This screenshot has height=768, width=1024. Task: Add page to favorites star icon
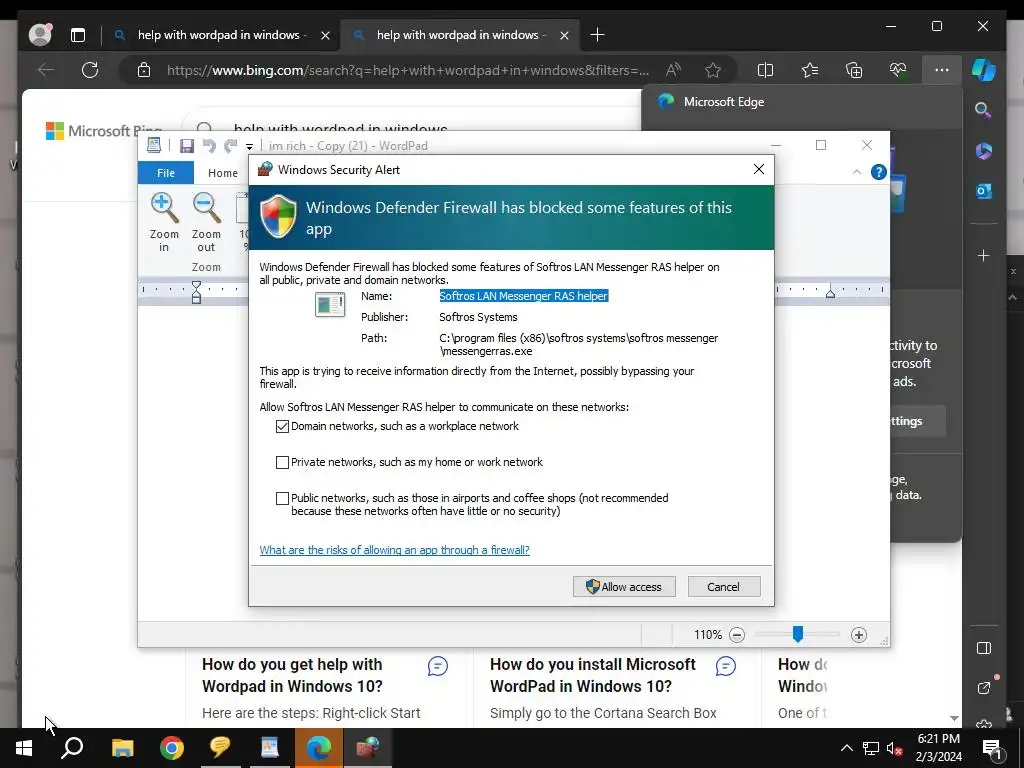[x=713, y=70]
